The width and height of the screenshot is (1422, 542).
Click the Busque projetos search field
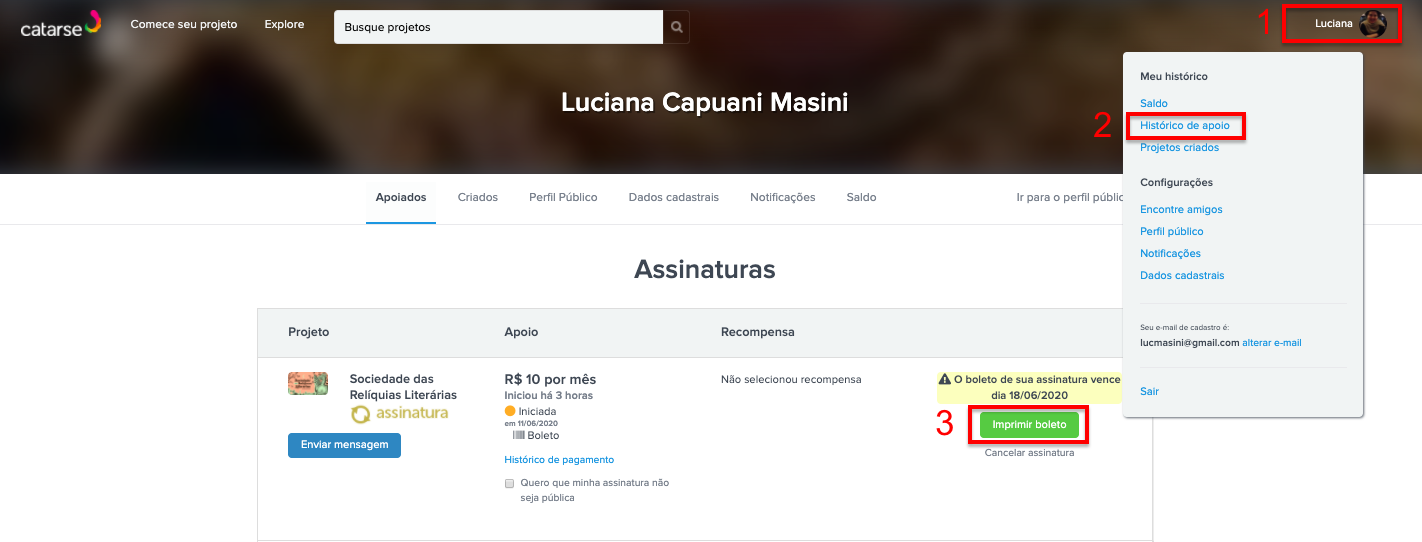[x=499, y=27]
